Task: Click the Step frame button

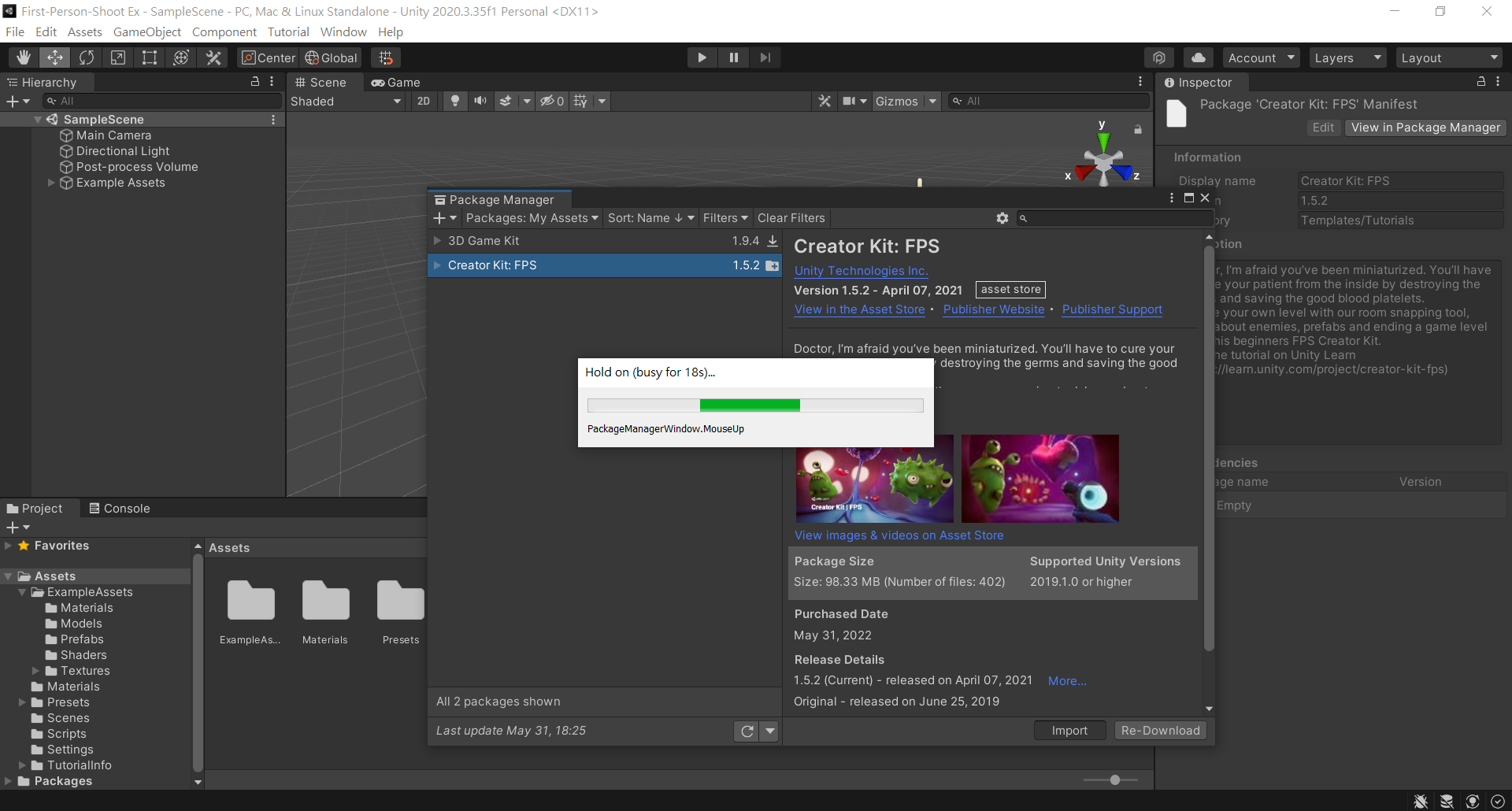Action: pos(765,57)
